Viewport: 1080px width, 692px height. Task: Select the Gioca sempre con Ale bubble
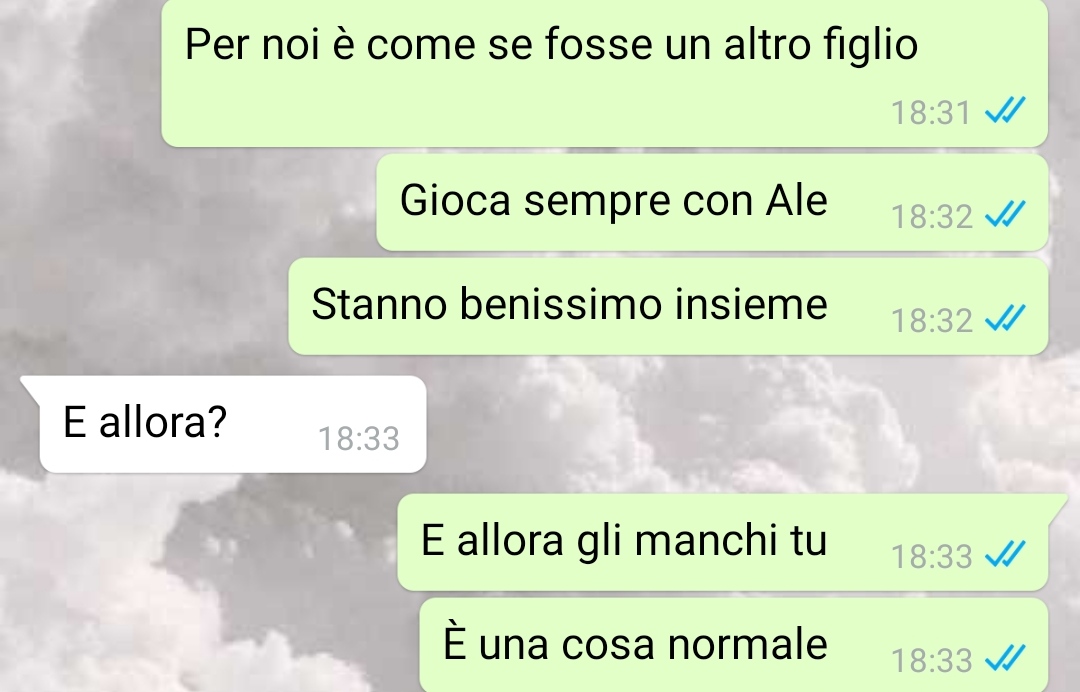click(712, 202)
